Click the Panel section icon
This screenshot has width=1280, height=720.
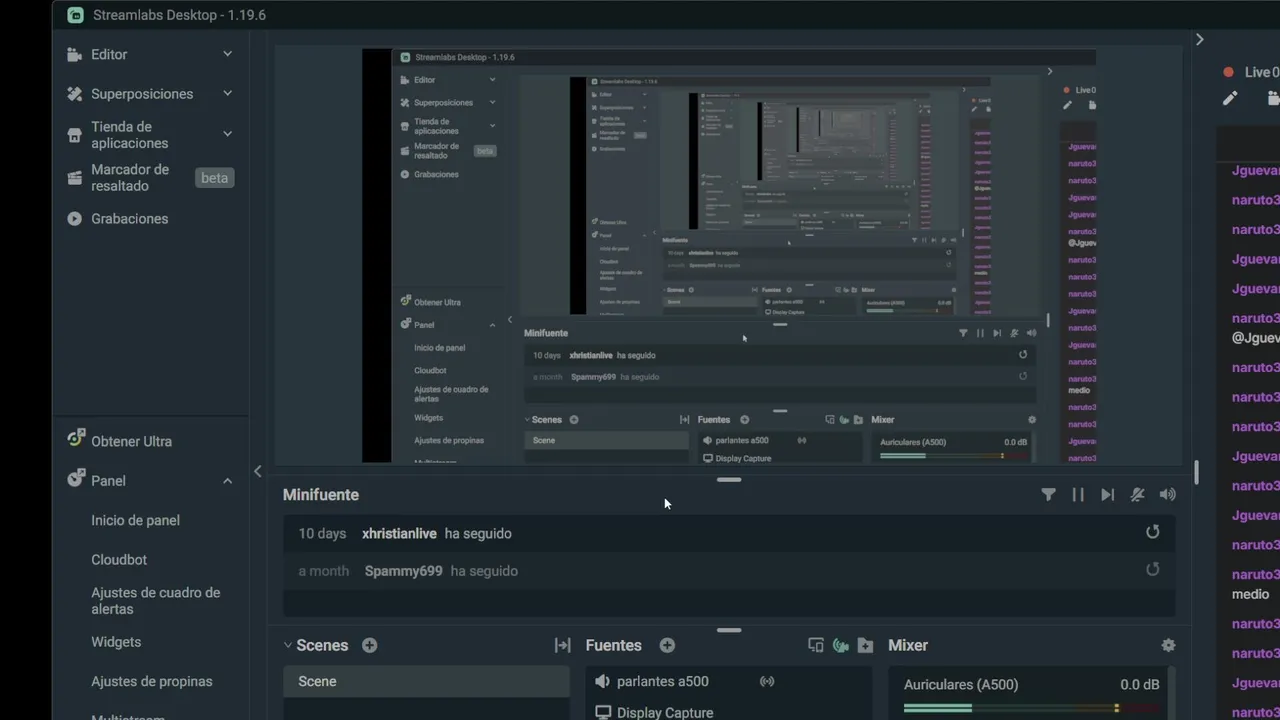pyautogui.click(x=75, y=478)
